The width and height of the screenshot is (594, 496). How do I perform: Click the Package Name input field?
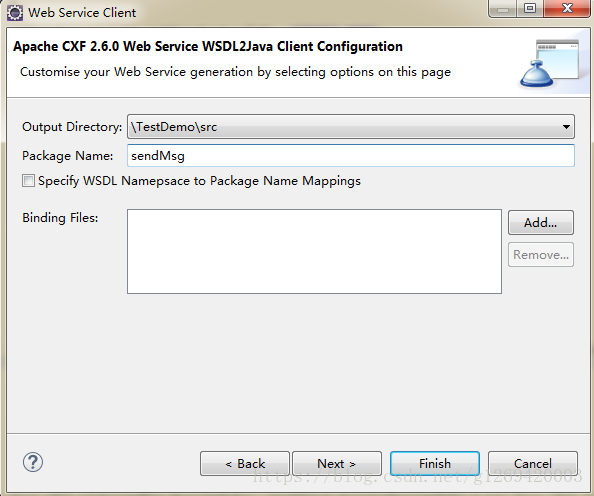pos(351,156)
